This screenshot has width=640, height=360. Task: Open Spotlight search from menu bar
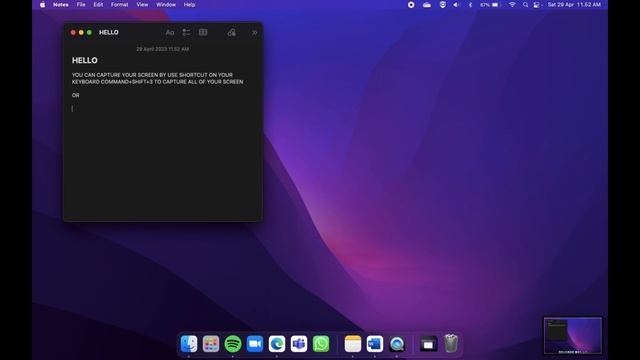[x=526, y=4]
